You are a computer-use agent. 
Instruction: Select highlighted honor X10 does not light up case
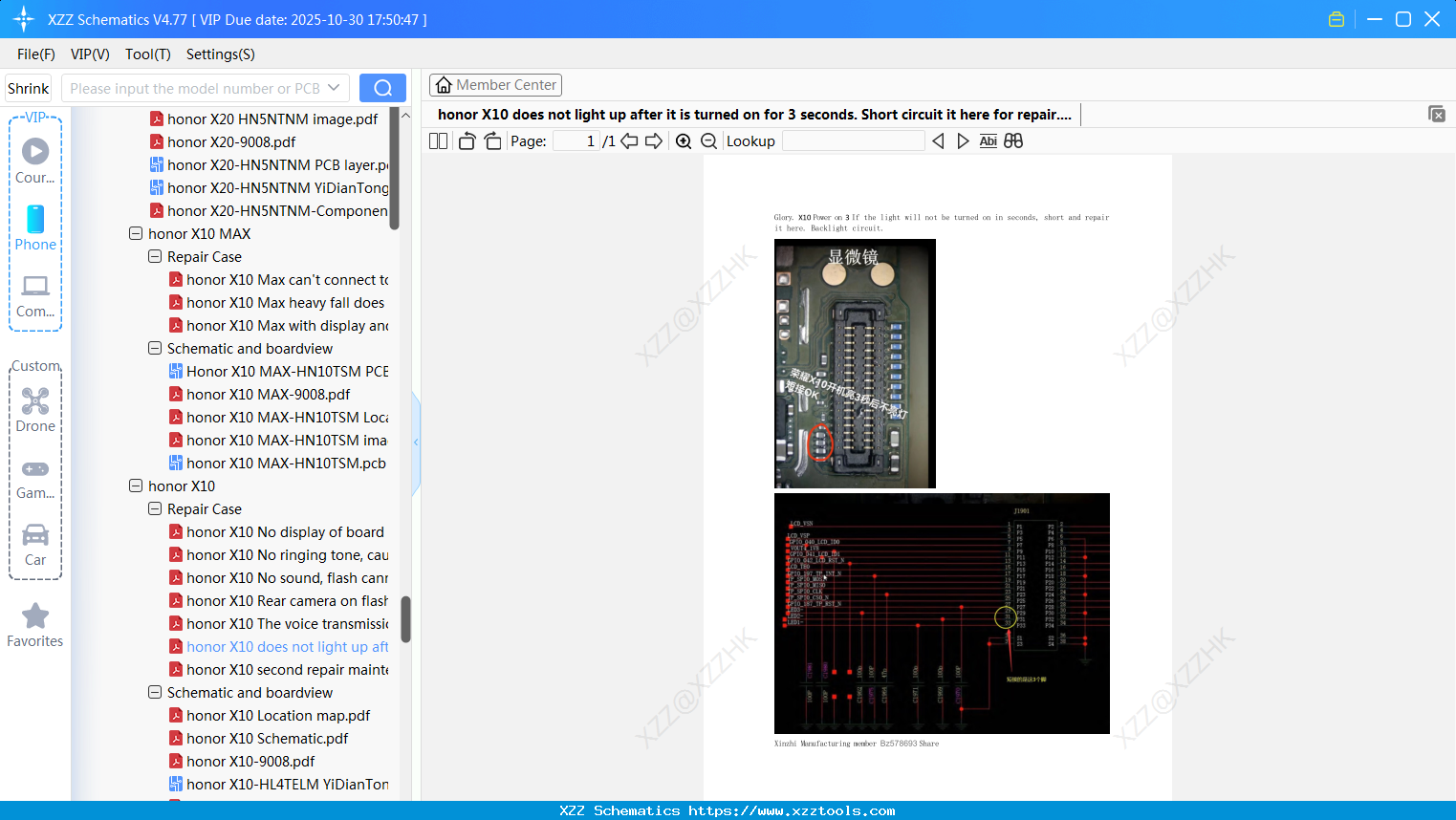287,646
